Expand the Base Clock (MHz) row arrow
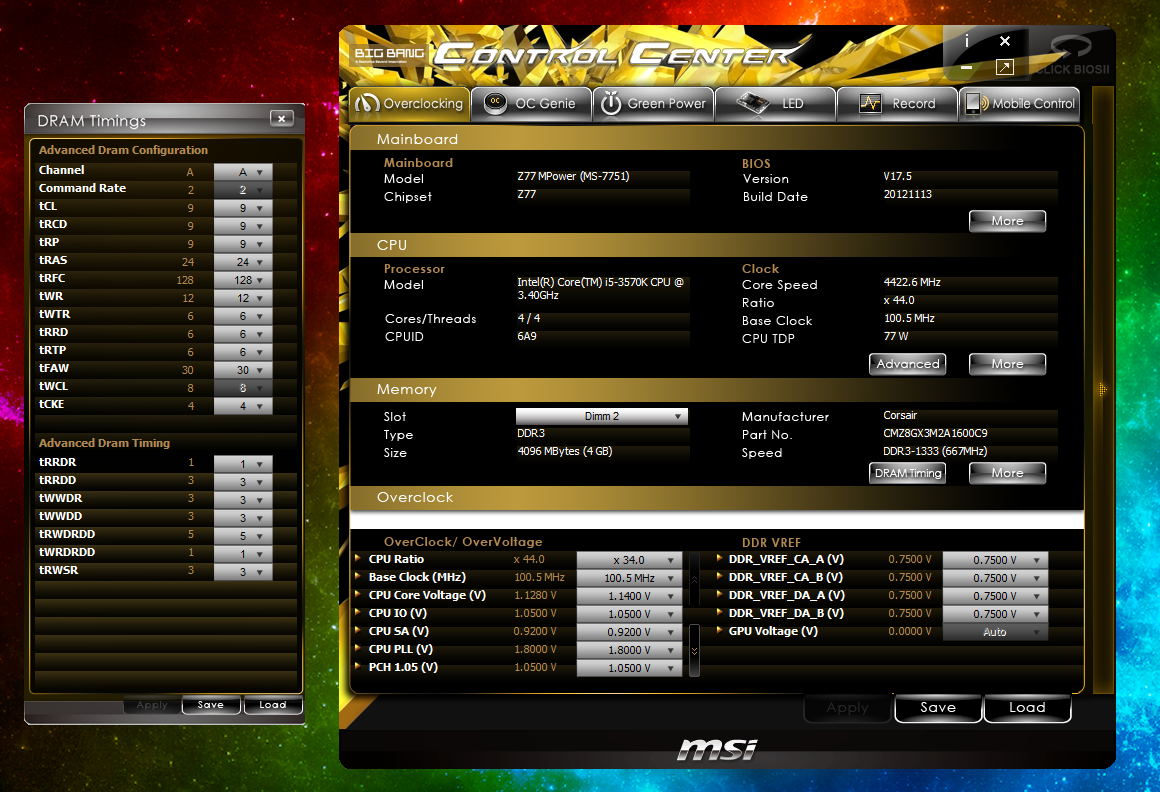Viewport: 1160px width, 792px height. pos(358,576)
